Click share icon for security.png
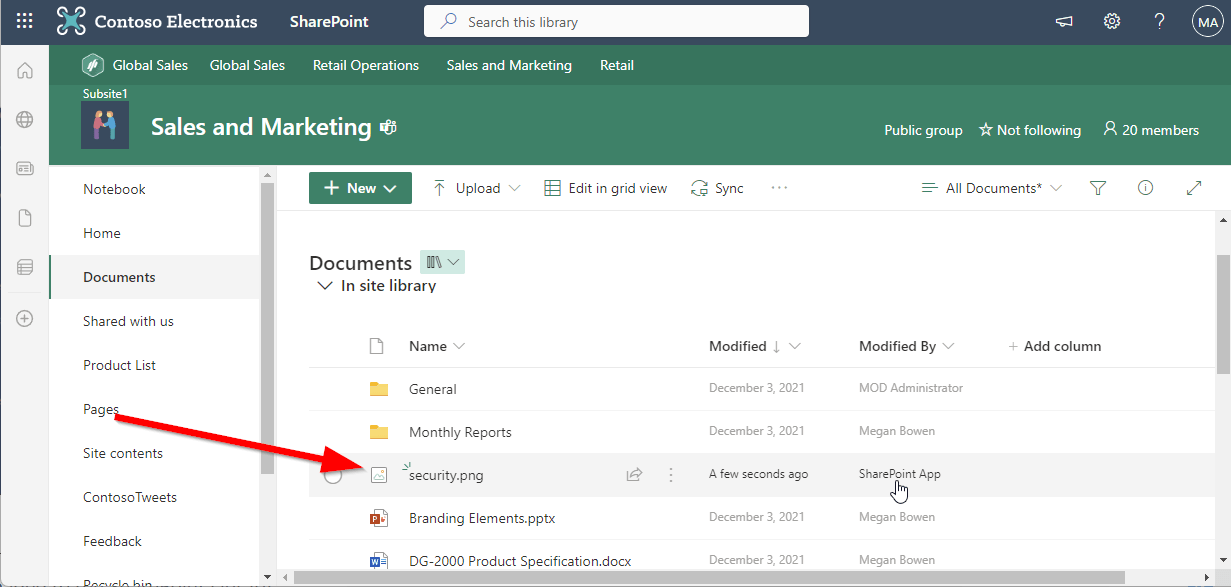1231x587 pixels. [634, 475]
